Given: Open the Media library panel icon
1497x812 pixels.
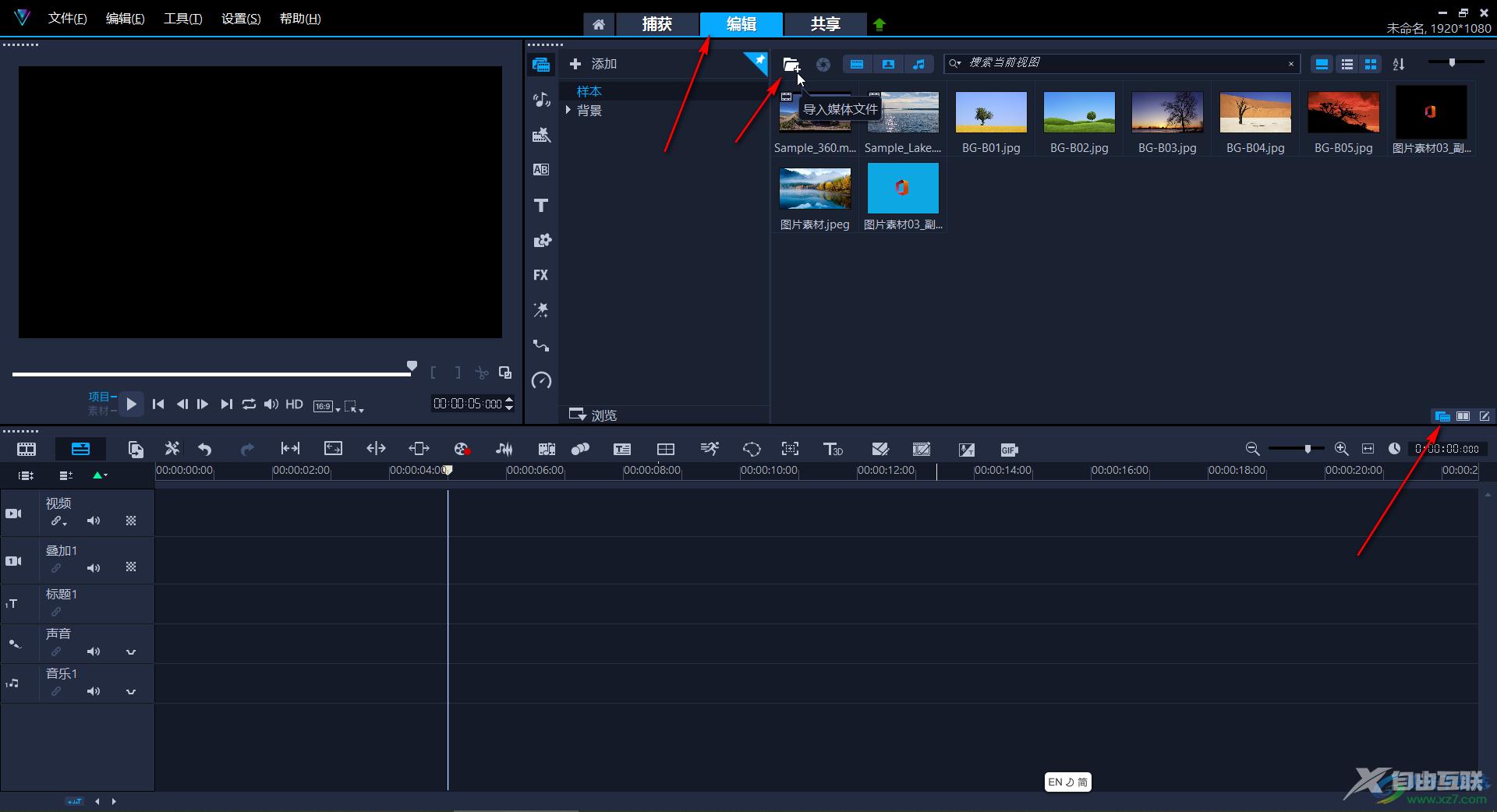Looking at the screenshot, I should pos(541,65).
